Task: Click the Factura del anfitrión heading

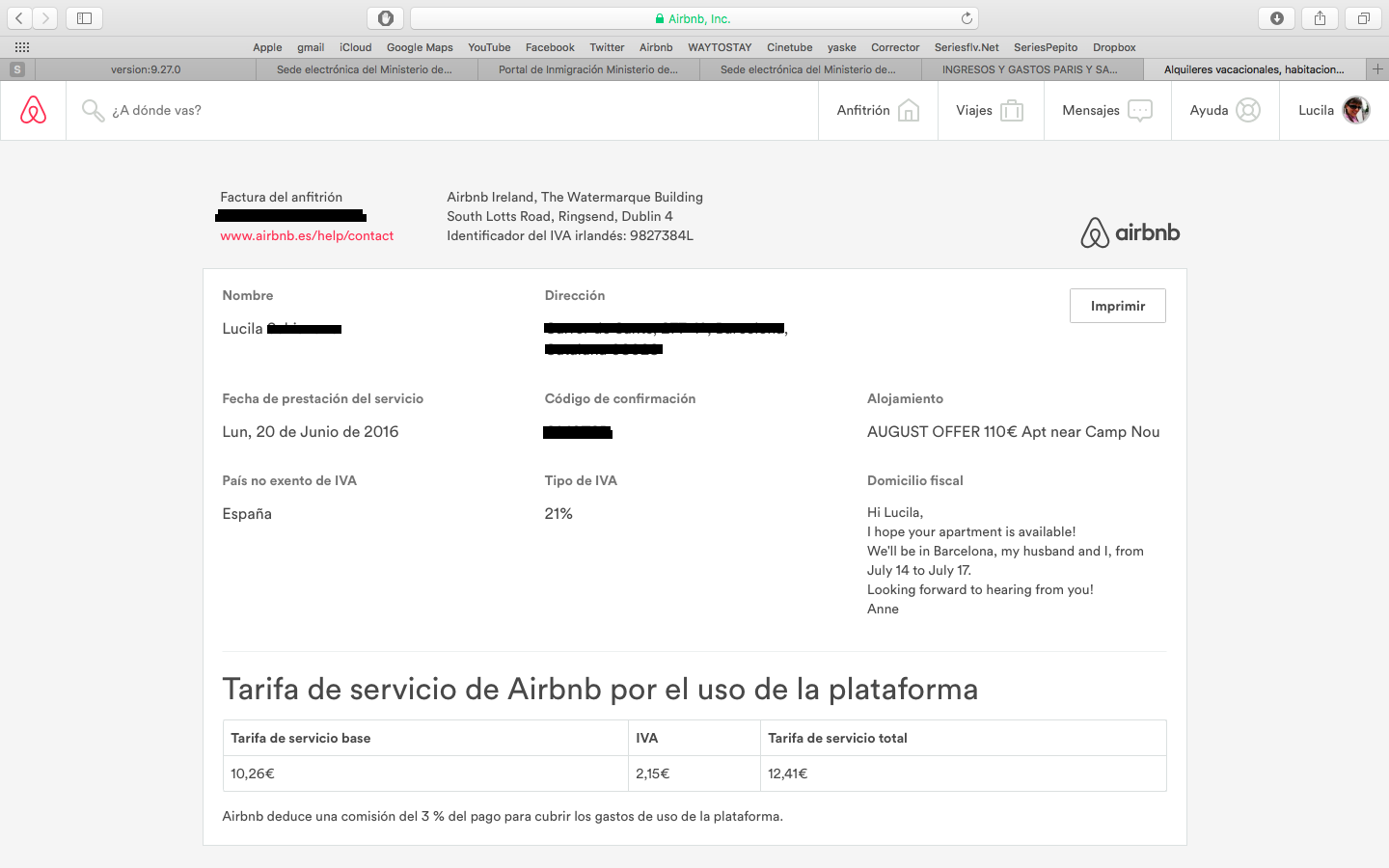Action: click(x=281, y=197)
